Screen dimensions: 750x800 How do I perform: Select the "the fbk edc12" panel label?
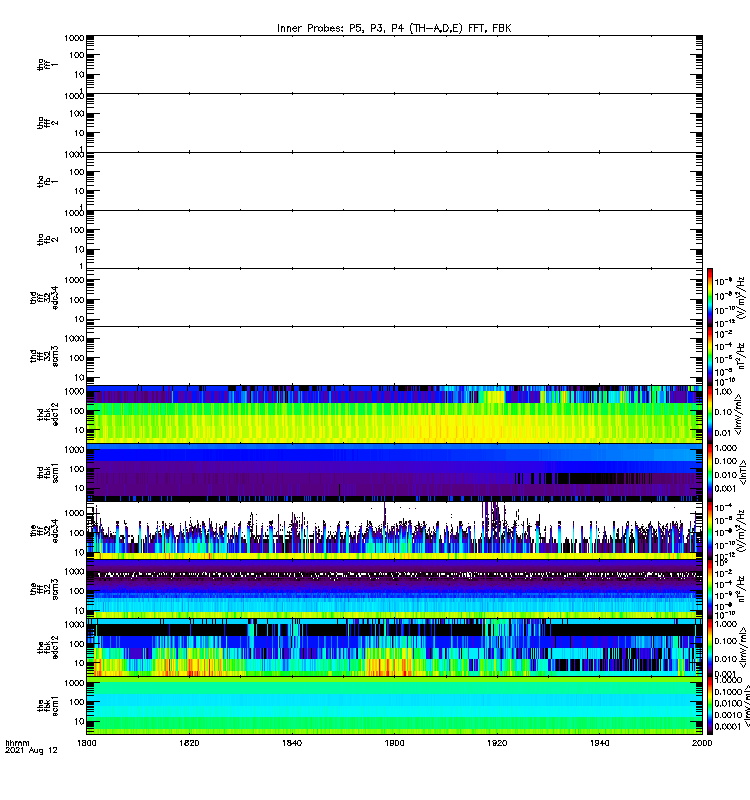[x=47, y=647]
